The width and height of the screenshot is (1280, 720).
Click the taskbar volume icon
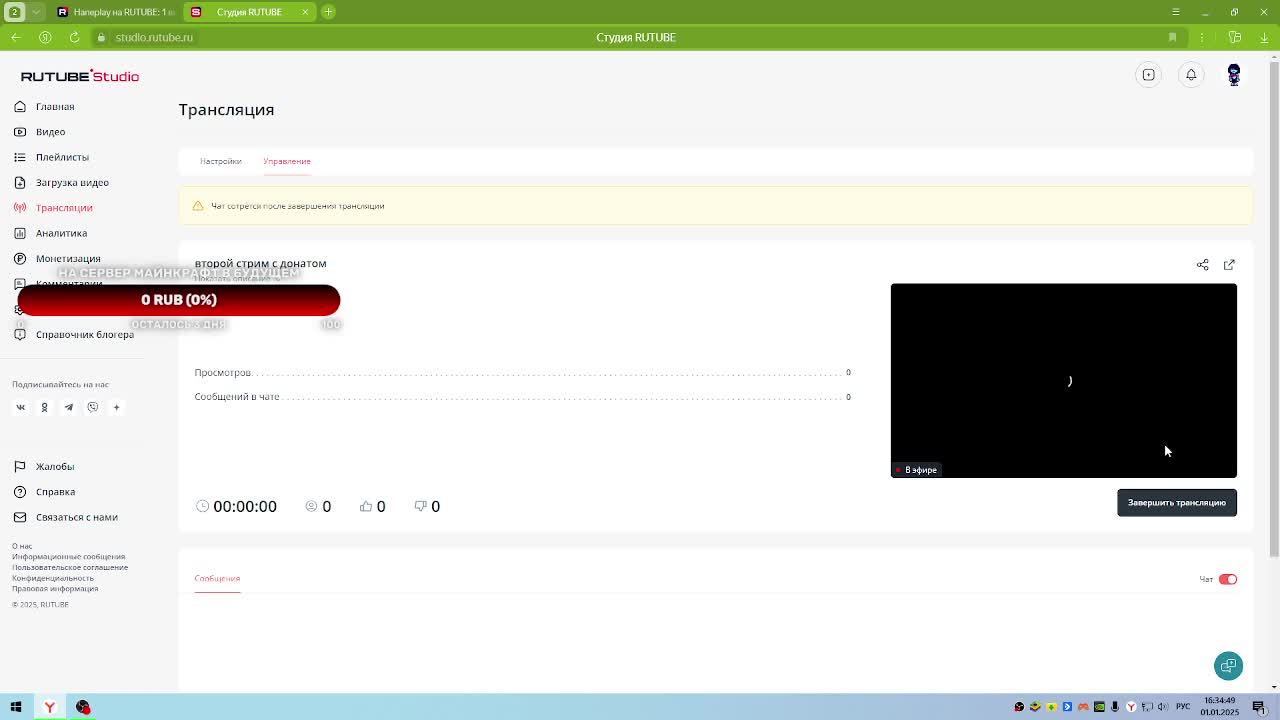tap(1164, 707)
